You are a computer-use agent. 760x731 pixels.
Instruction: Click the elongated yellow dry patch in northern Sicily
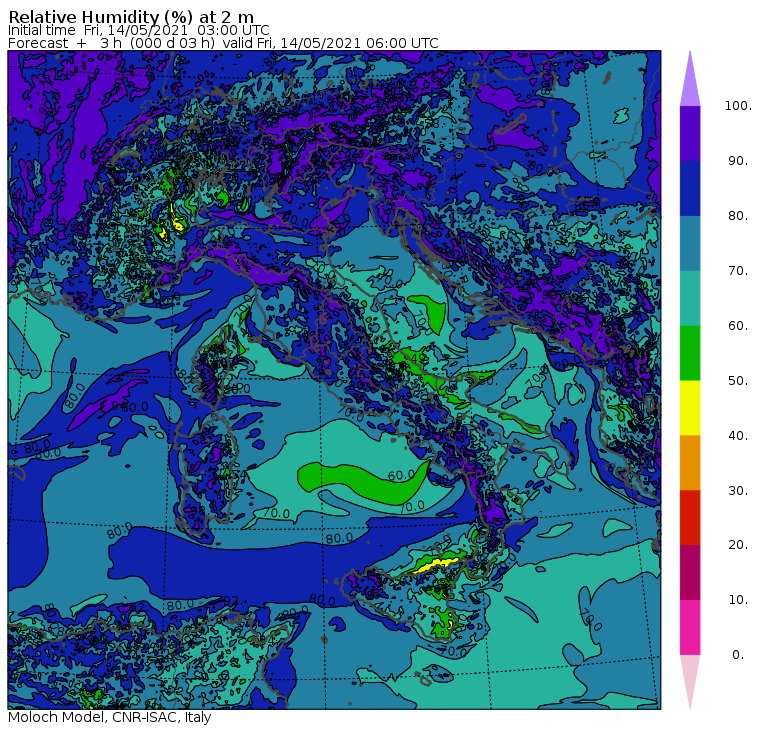(x=434, y=565)
